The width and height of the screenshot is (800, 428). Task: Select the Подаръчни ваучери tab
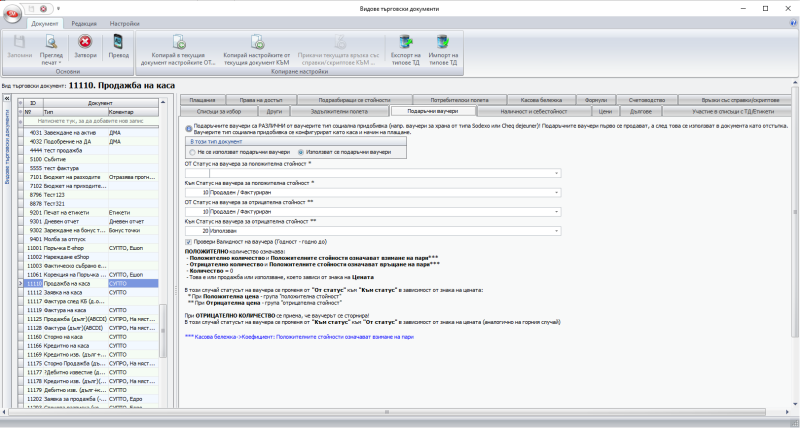pos(433,111)
